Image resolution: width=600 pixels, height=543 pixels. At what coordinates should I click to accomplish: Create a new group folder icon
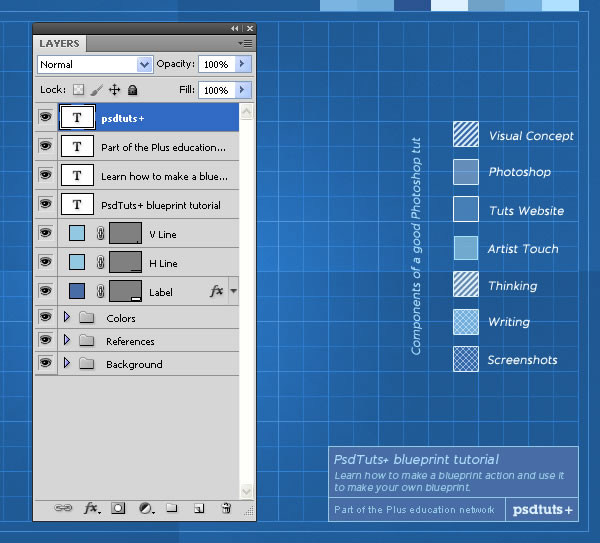(171, 508)
